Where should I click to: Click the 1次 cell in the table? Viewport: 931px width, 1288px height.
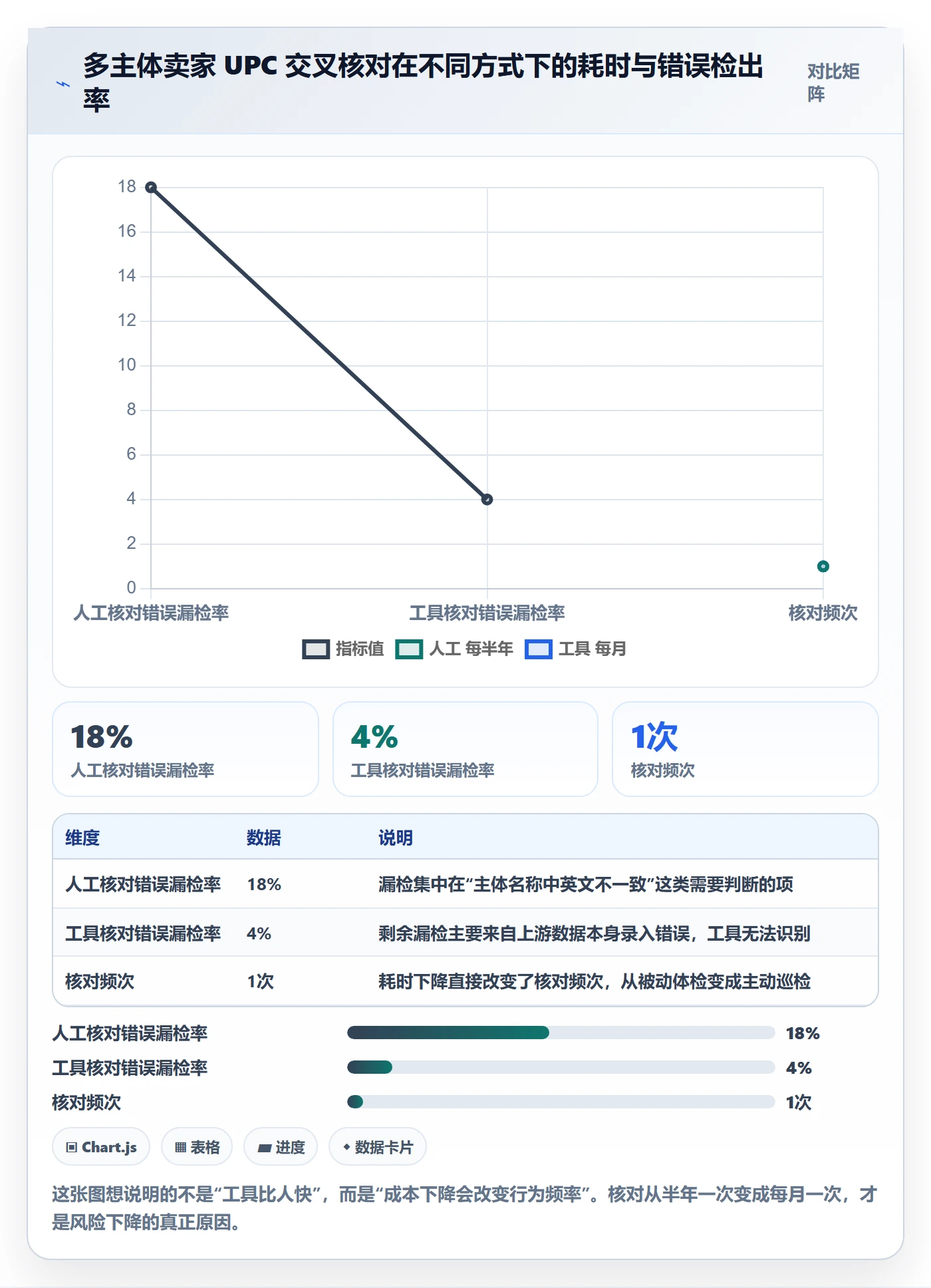(x=260, y=981)
